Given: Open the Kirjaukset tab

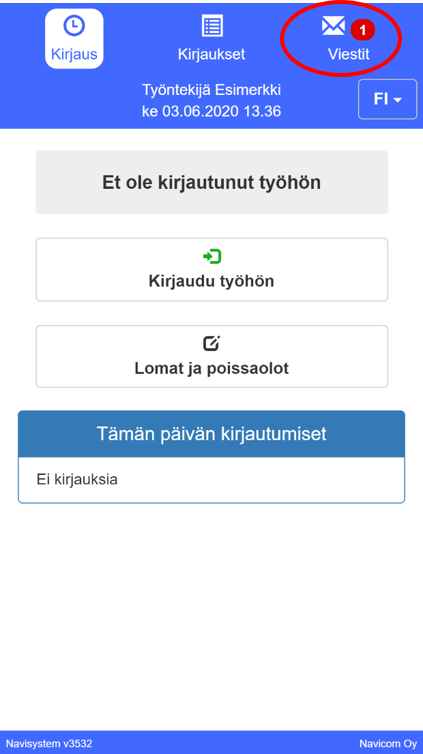Looking at the screenshot, I should [212, 38].
